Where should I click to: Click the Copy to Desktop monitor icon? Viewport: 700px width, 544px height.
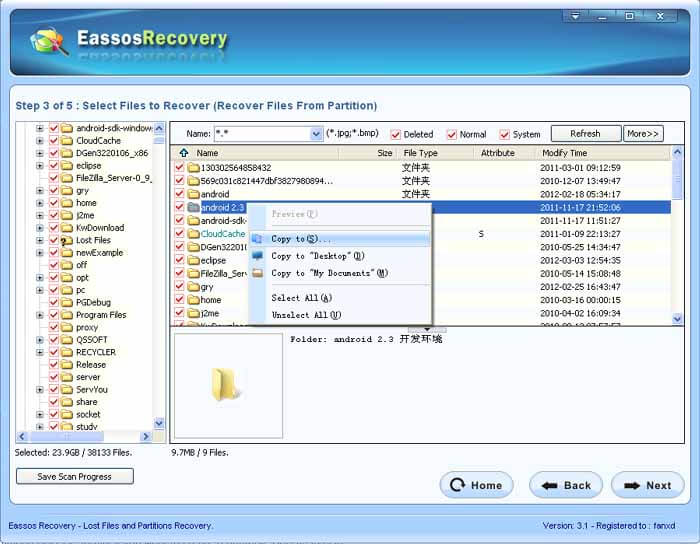click(258, 256)
